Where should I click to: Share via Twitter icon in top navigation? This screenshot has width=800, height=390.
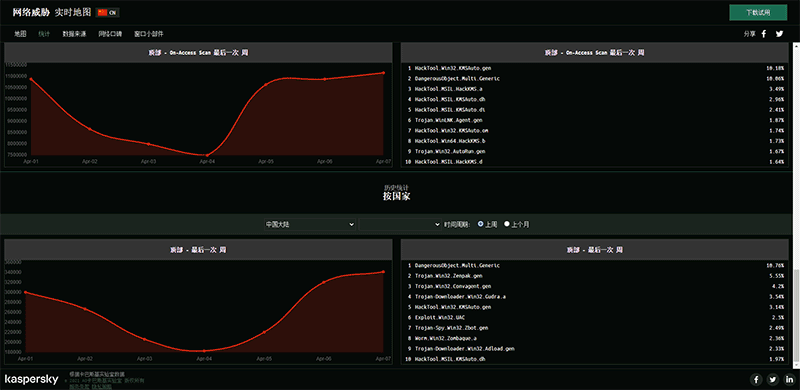click(x=780, y=34)
